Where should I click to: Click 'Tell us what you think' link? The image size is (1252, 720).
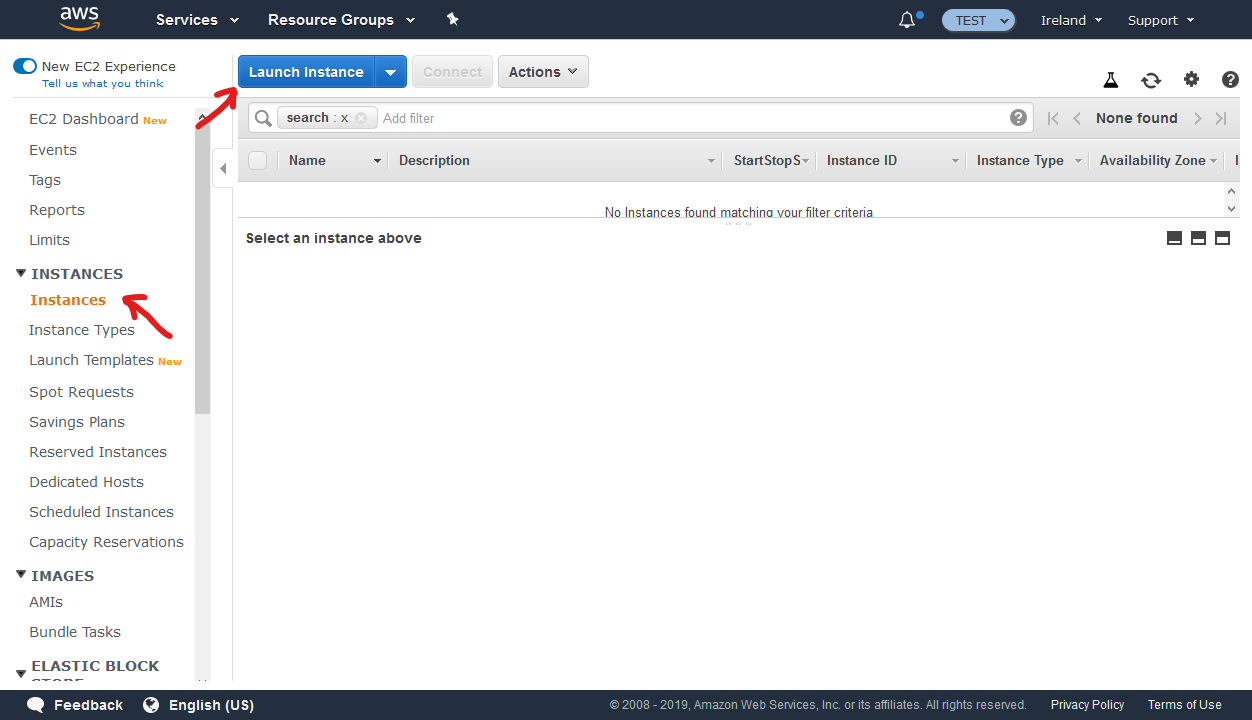point(103,84)
